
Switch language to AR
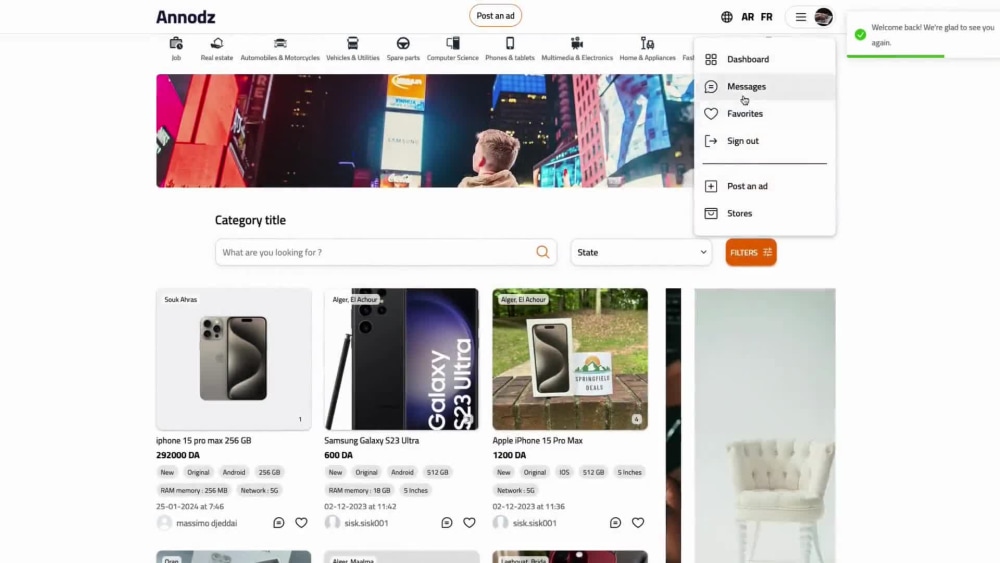(x=747, y=17)
